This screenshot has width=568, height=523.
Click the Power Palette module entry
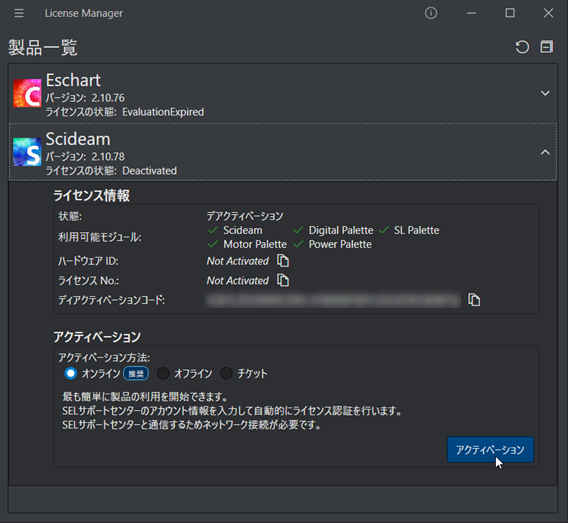pos(332,244)
